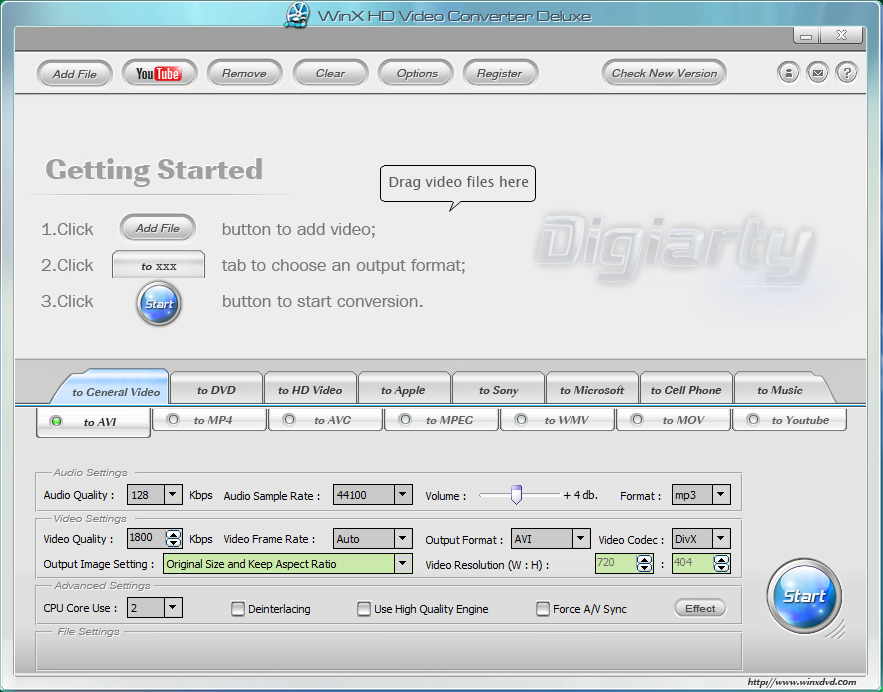Open the Options button
This screenshot has height=692, width=883.
point(417,73)
